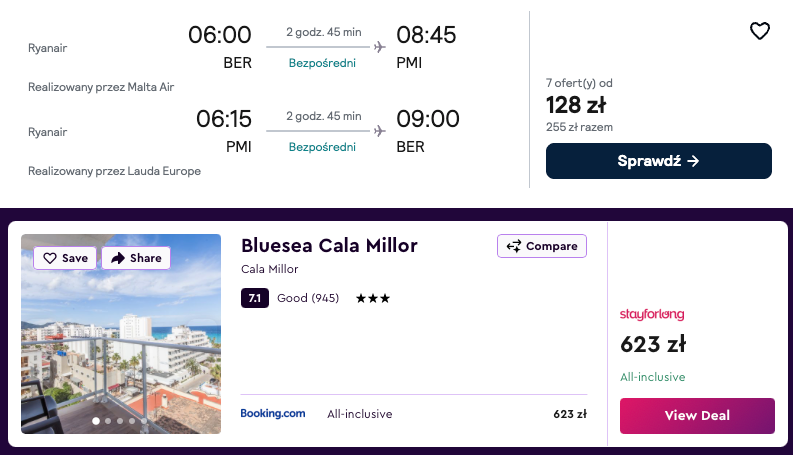This screenshot has width=793, height=455.
Task: Click the stayforlong provider logo
Action: (652, 314)
